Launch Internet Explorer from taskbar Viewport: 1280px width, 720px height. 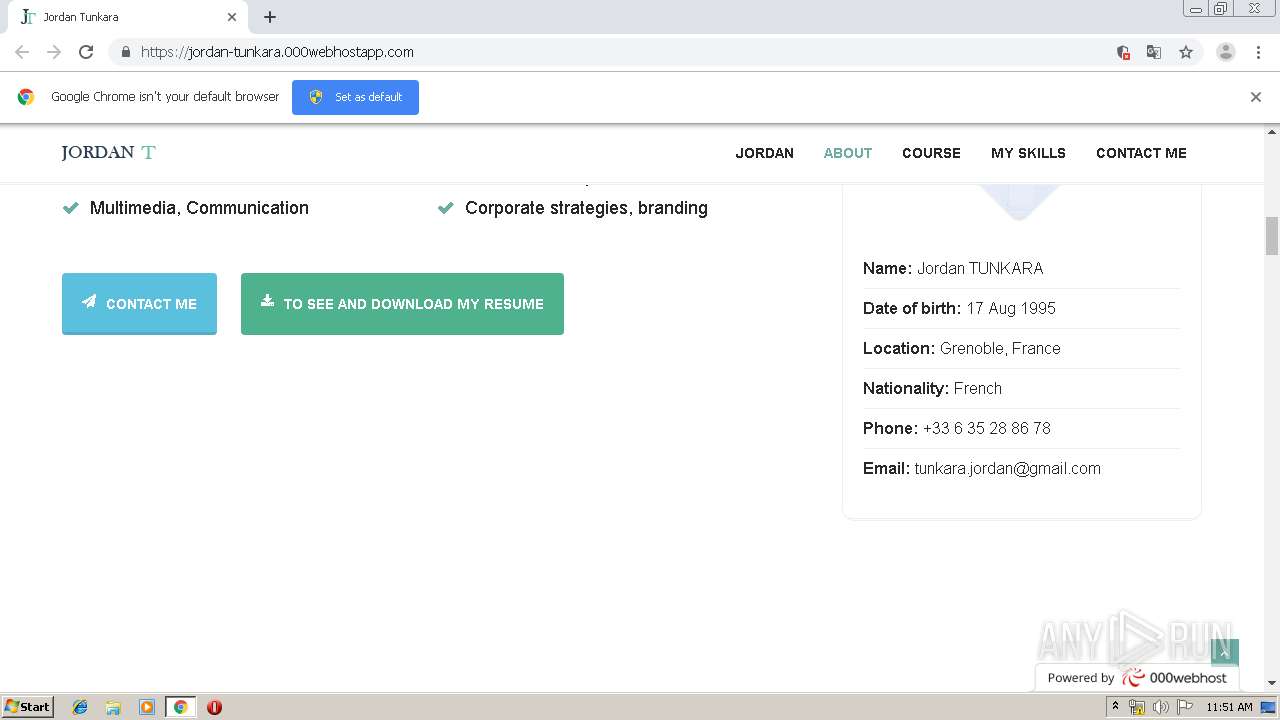click(x=80, y=707)
